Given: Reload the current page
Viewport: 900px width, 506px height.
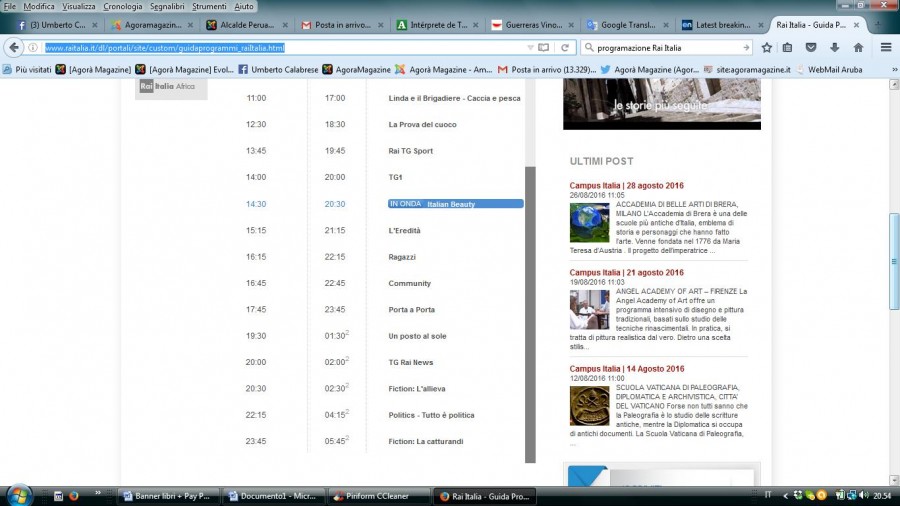Looking at the screenshot, I should [565, 48].
